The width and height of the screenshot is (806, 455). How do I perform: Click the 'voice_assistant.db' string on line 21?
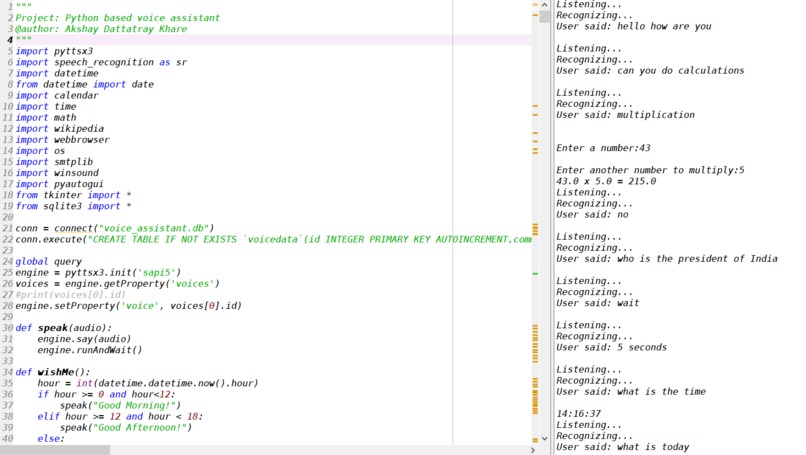154,228
